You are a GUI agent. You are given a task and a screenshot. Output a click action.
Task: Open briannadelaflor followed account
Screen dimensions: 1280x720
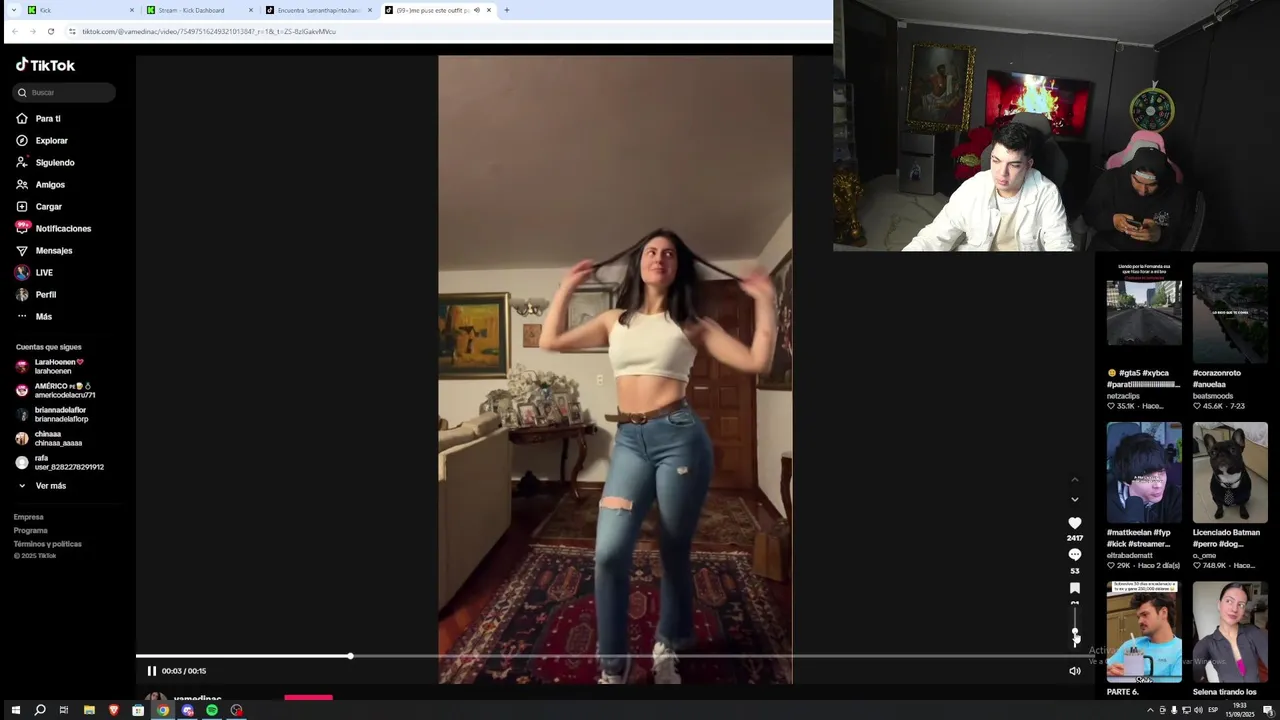(60, 414)
